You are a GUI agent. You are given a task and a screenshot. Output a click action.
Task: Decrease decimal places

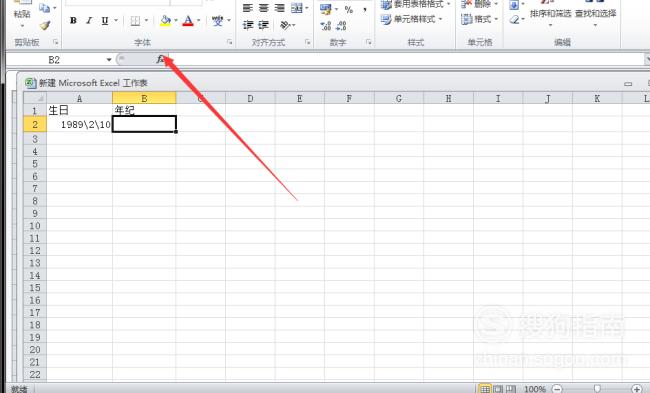pyautogui.click(x=341, y=26)
